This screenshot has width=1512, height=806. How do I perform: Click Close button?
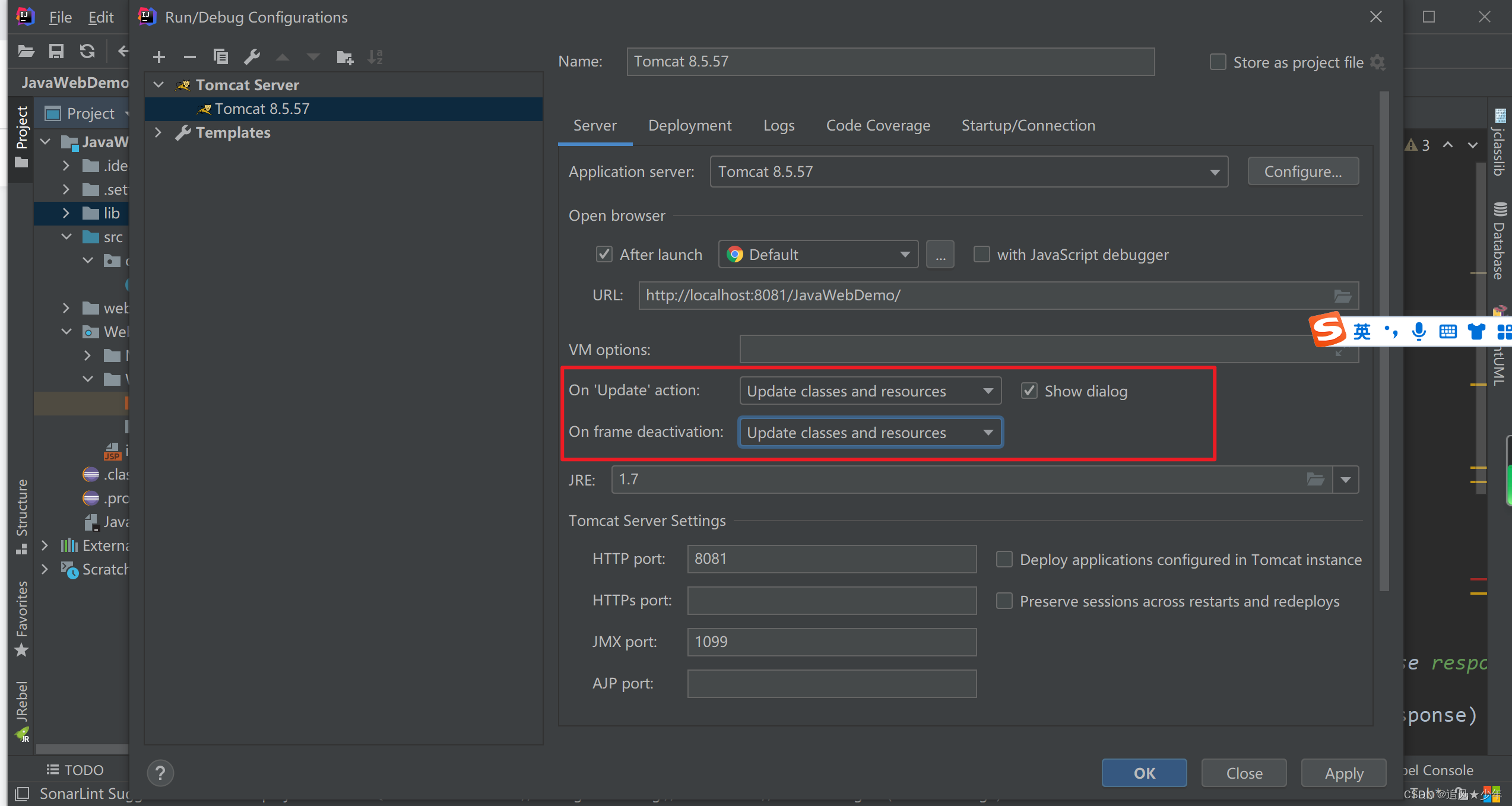point(1244,773)
